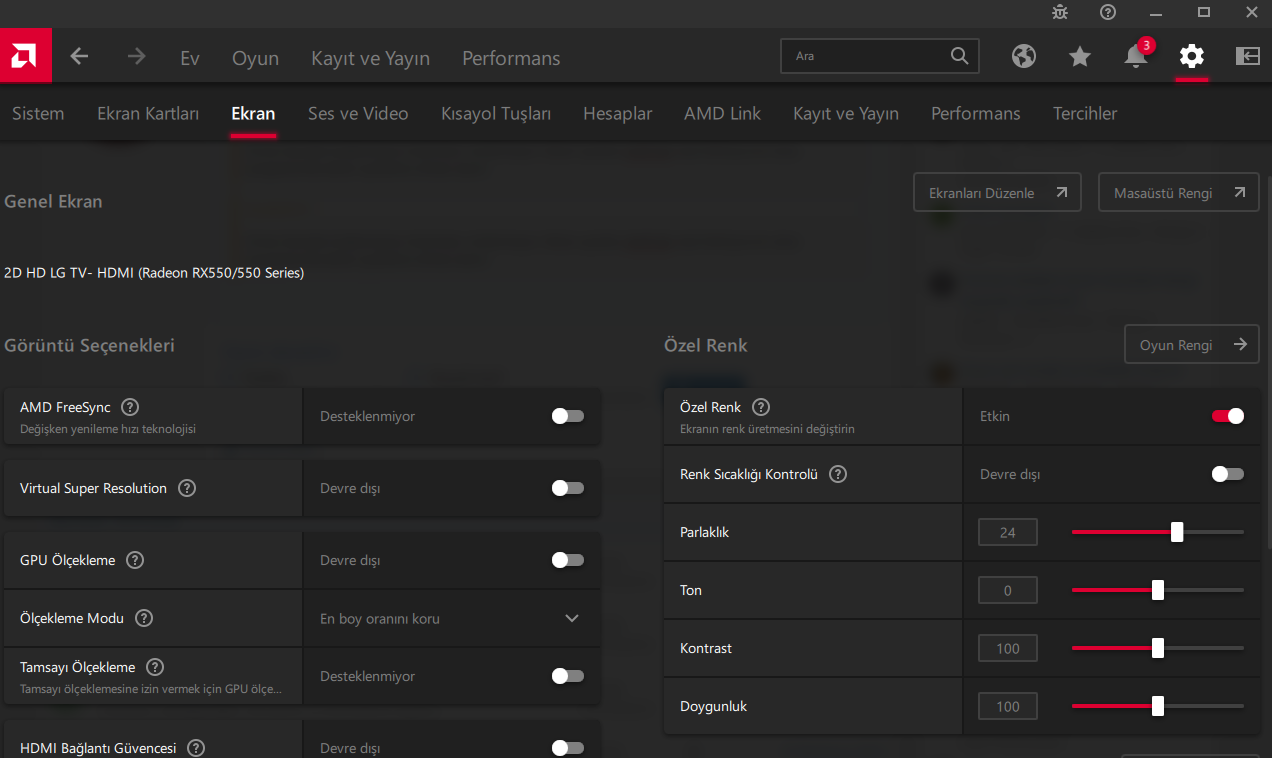
Task: Open the bug report icon
Action: click(x=1060, y=12)
